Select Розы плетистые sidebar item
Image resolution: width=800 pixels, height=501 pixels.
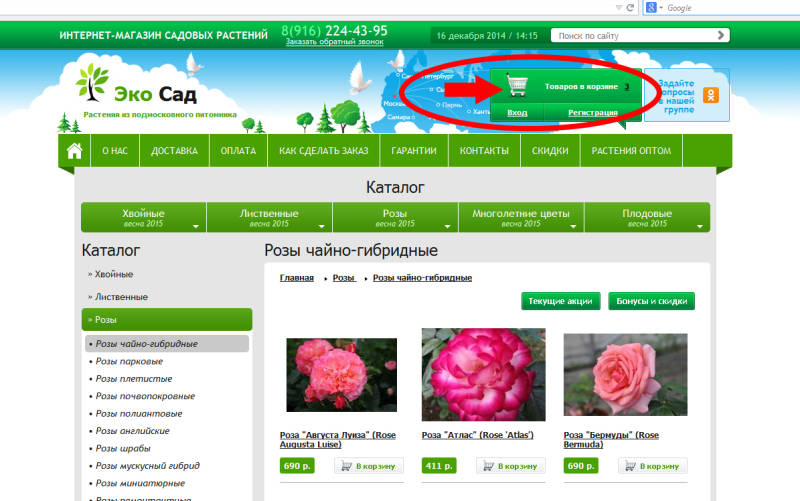(x=134, y=379)
